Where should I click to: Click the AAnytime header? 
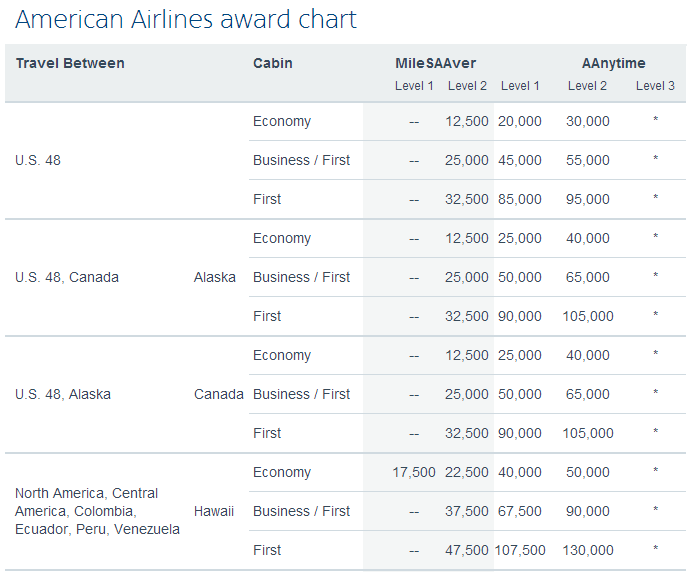613,63
